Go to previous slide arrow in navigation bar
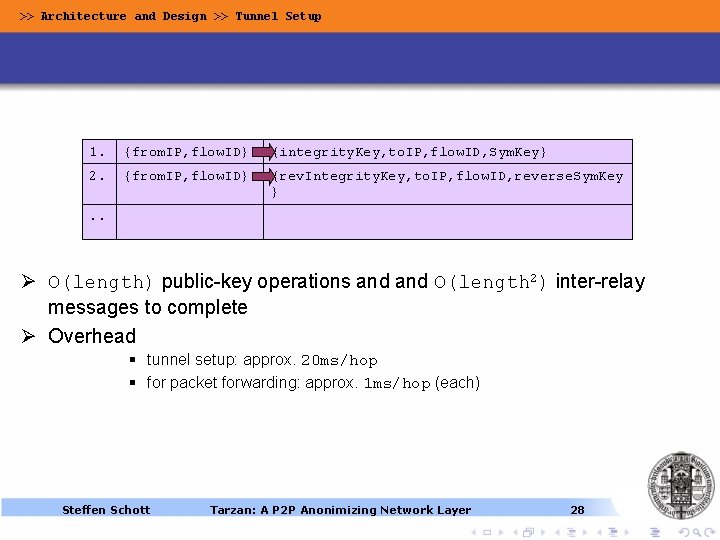 473,533
